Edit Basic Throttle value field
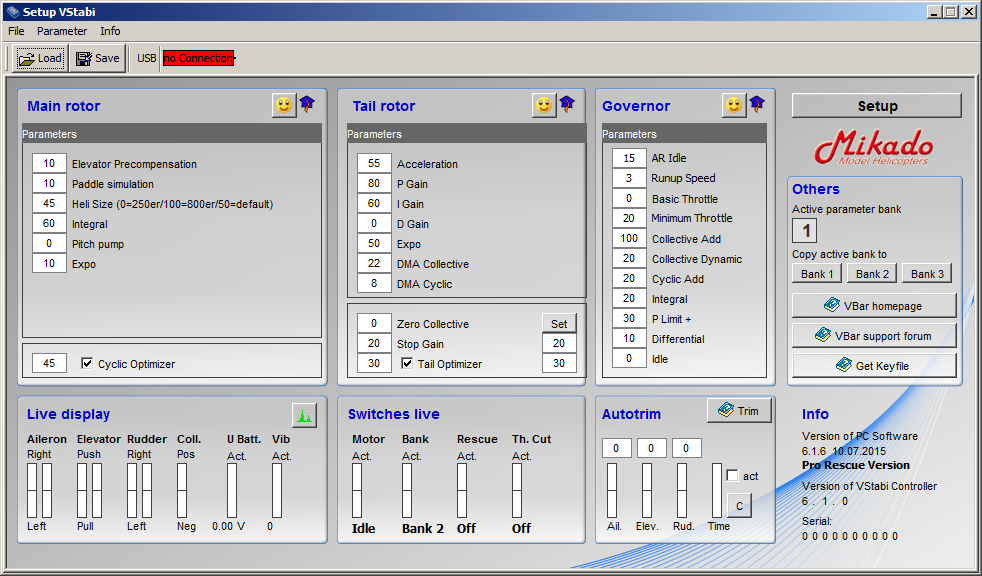982x576 pixels. point(629,198)
